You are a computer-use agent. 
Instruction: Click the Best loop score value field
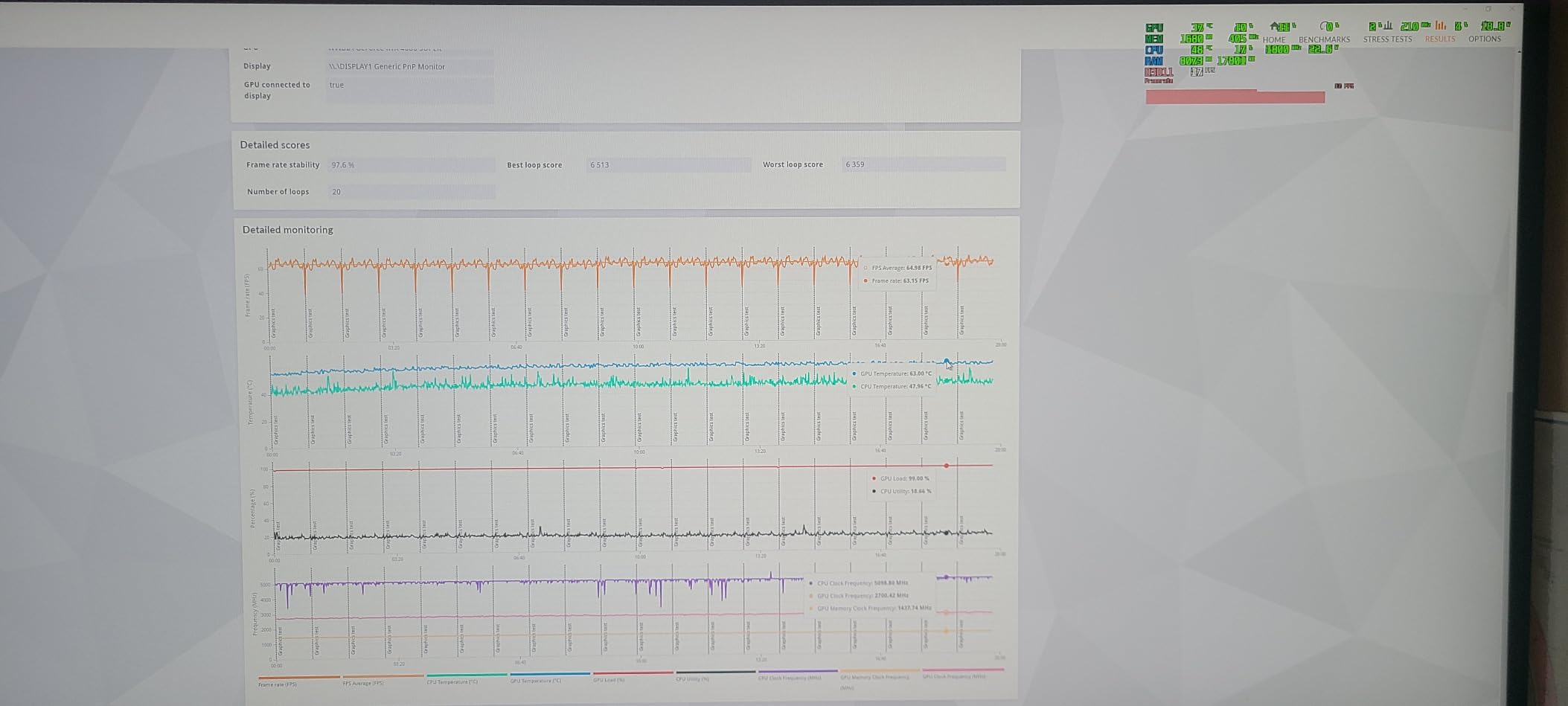click(x=668, y=165)
